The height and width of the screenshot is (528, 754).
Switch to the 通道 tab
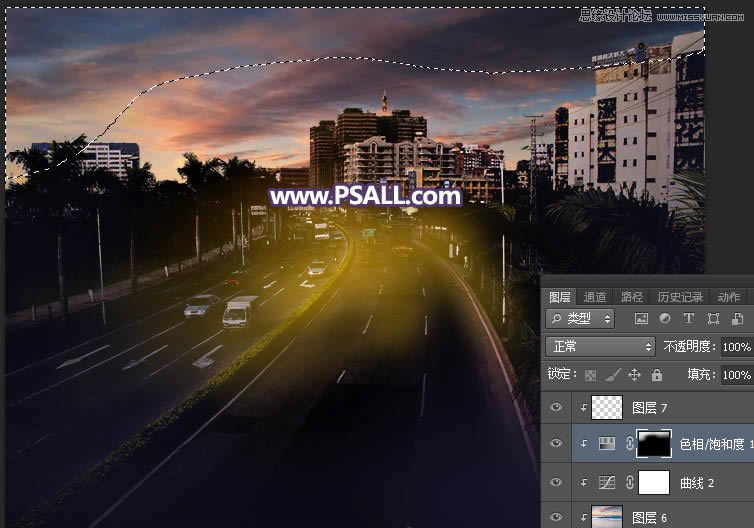point(595,297)
